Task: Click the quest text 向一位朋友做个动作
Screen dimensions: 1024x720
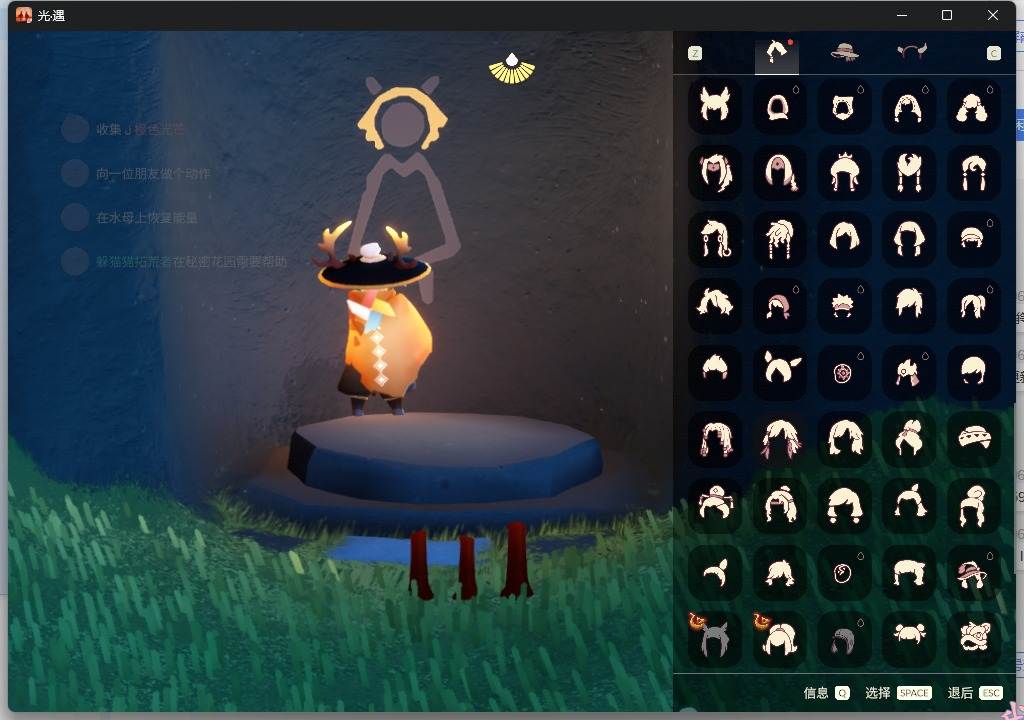Action: (x=153, y=174)
